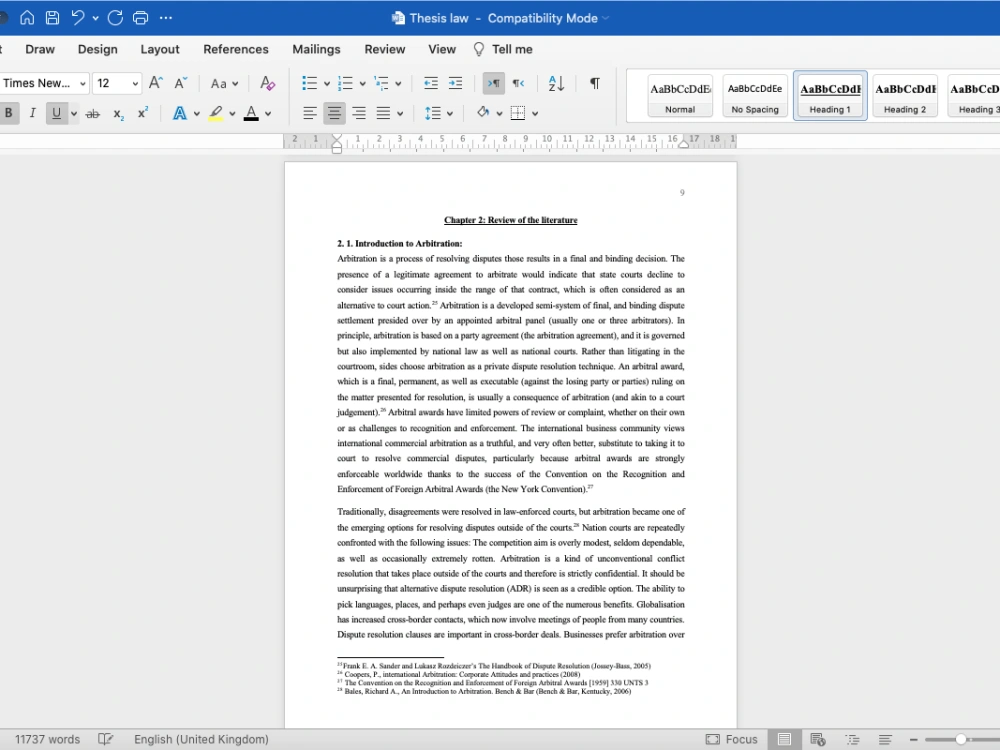
Task: Toggle Print Layout view button
Action: [784, 739]
